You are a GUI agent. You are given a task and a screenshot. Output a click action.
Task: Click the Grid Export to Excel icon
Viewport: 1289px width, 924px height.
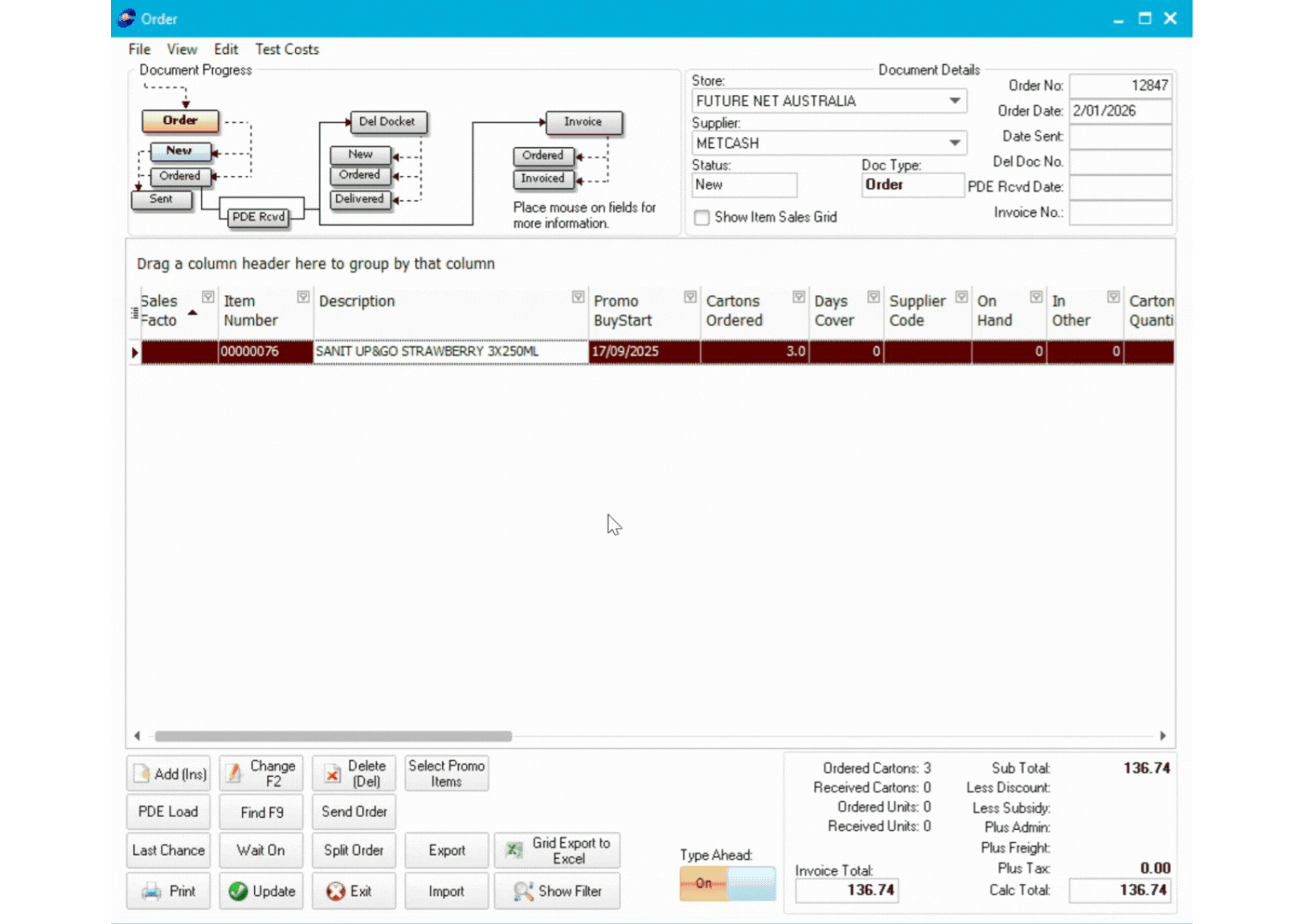click(514, 850)
